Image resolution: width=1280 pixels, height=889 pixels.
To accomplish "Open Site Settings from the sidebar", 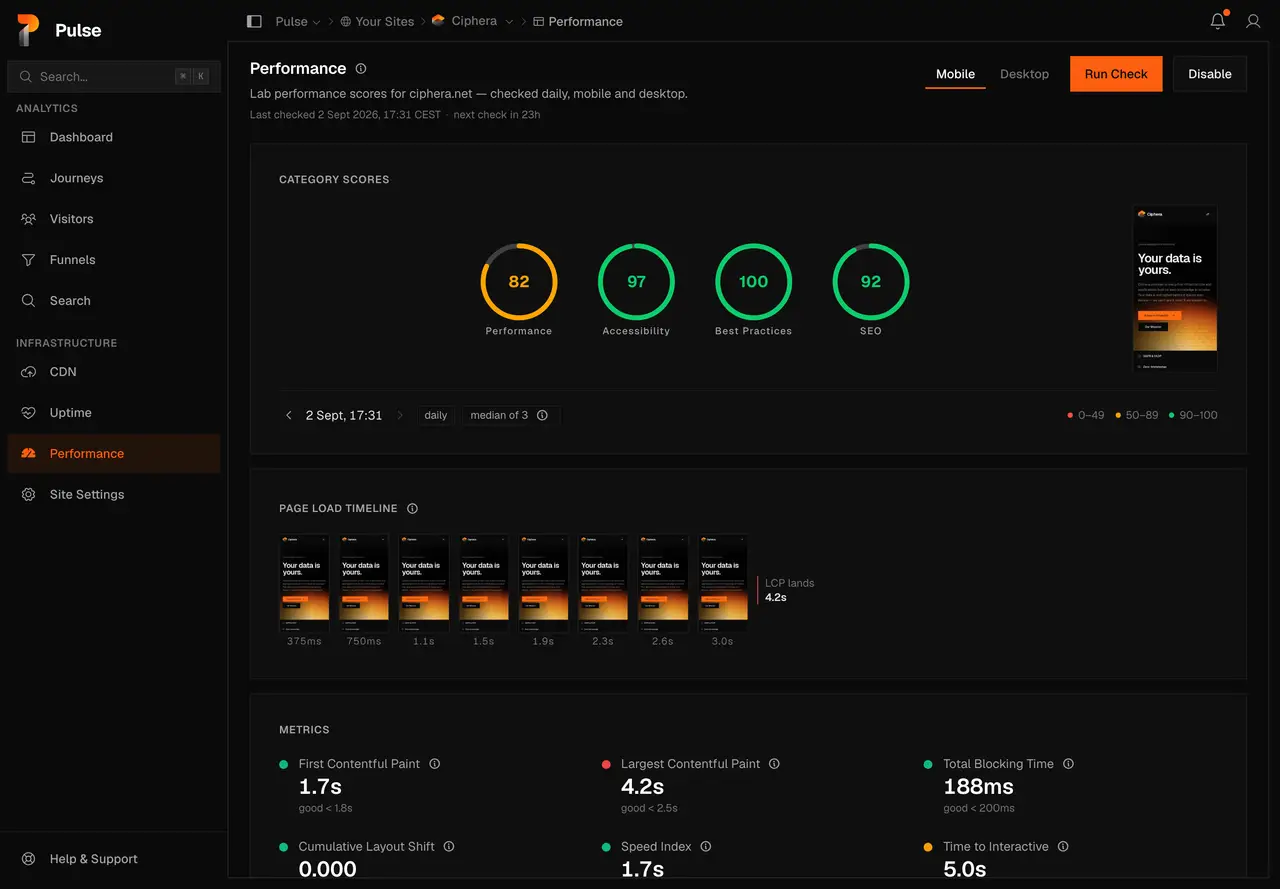I will pyautogui.click(x=114, y=495).
